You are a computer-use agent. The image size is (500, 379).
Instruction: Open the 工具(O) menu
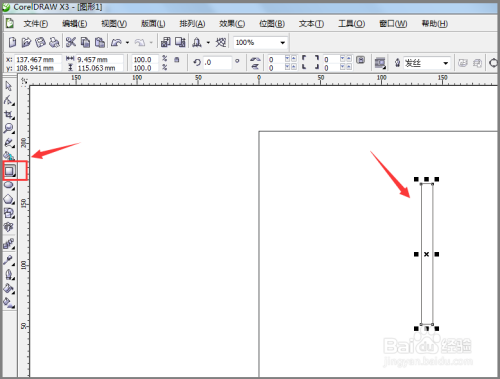352,24
